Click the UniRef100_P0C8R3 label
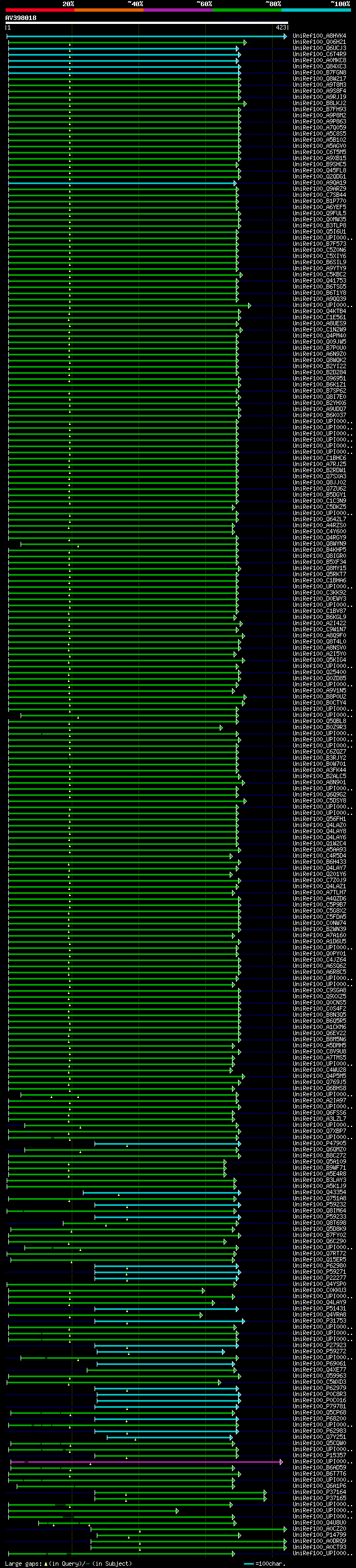The image size is (356, 1568). click(319, 1394)
